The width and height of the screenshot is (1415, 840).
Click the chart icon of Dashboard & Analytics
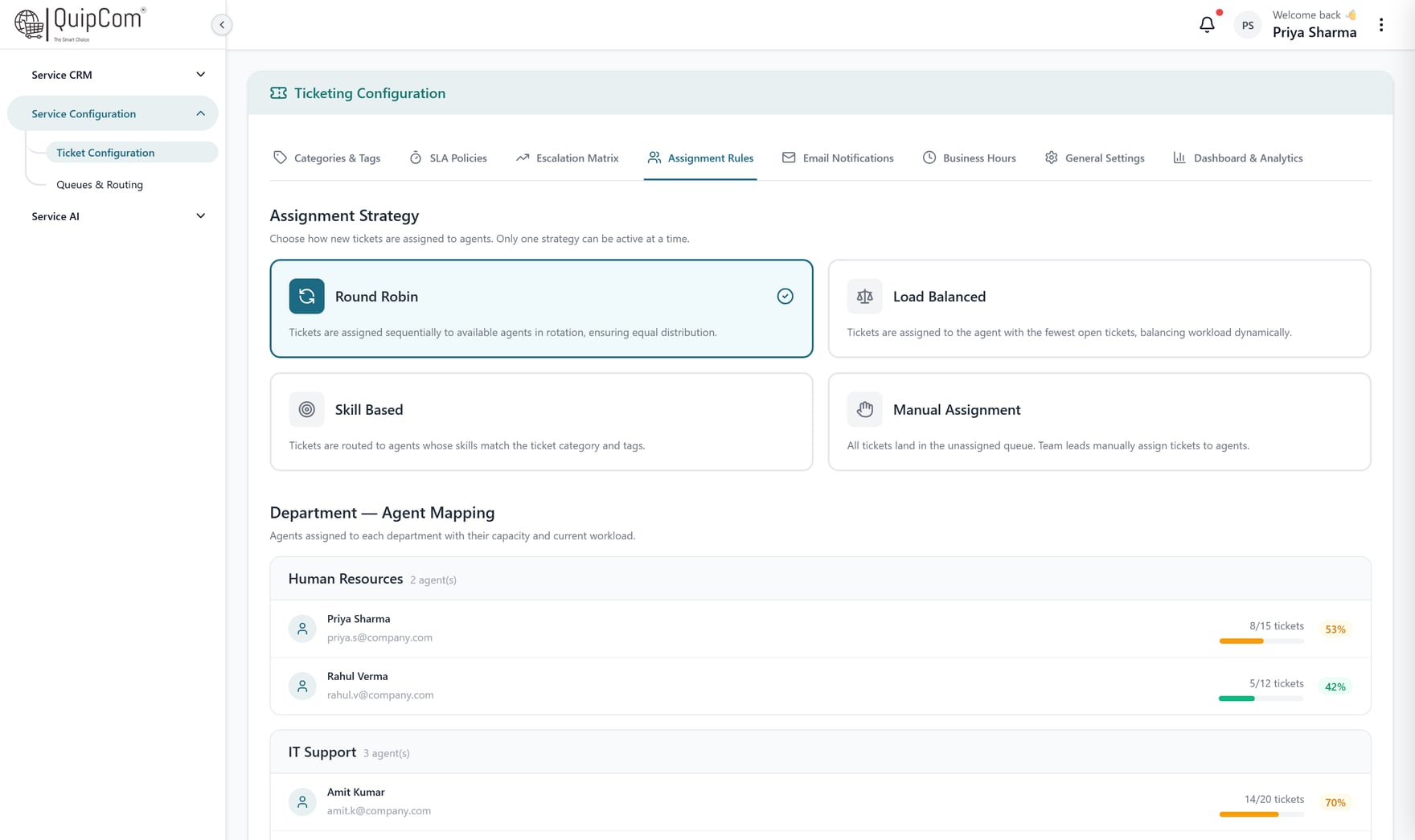pos(1179,158)
